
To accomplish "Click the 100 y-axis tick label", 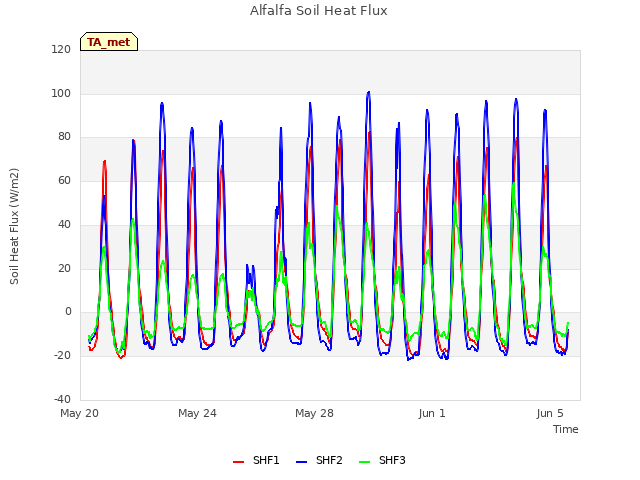I will (x=61, y=93).
